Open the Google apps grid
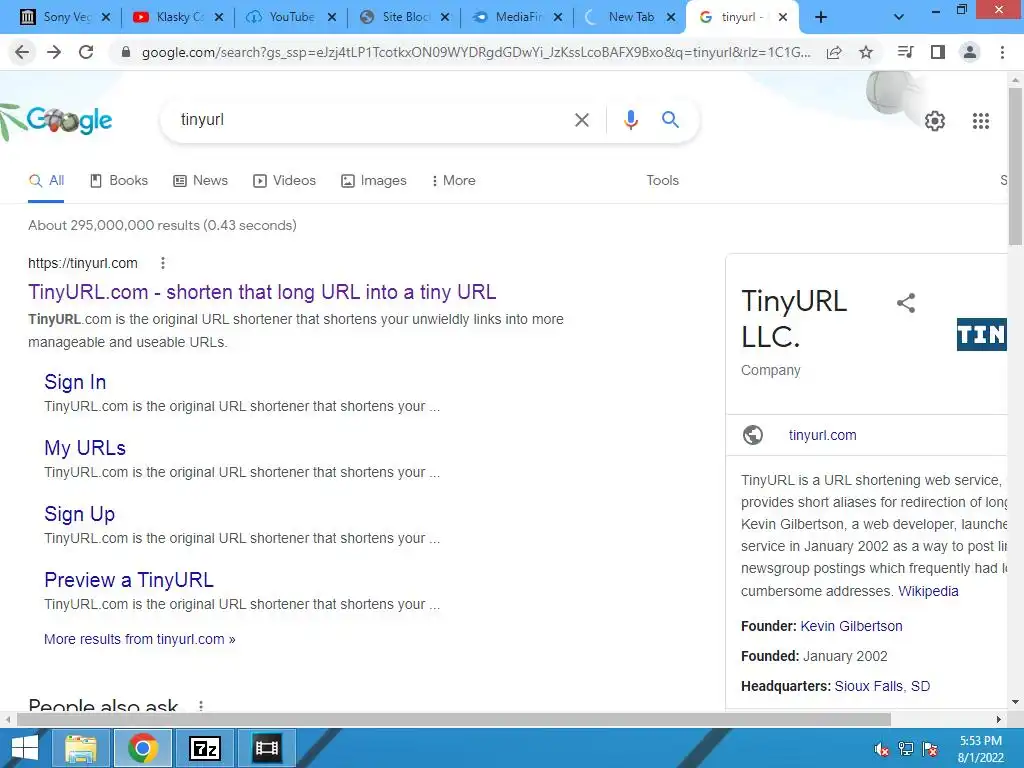Screen dimensions: 1024x768 (980, 121)
